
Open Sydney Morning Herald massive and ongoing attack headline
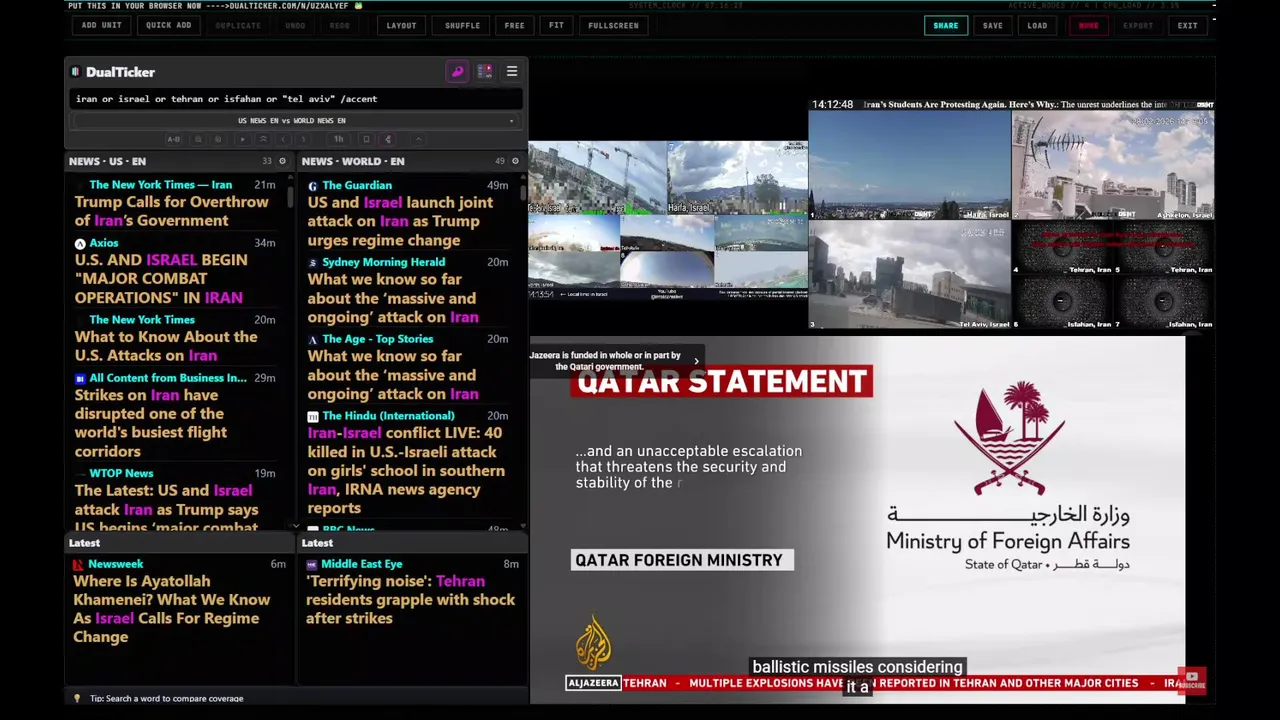(393, 298)
